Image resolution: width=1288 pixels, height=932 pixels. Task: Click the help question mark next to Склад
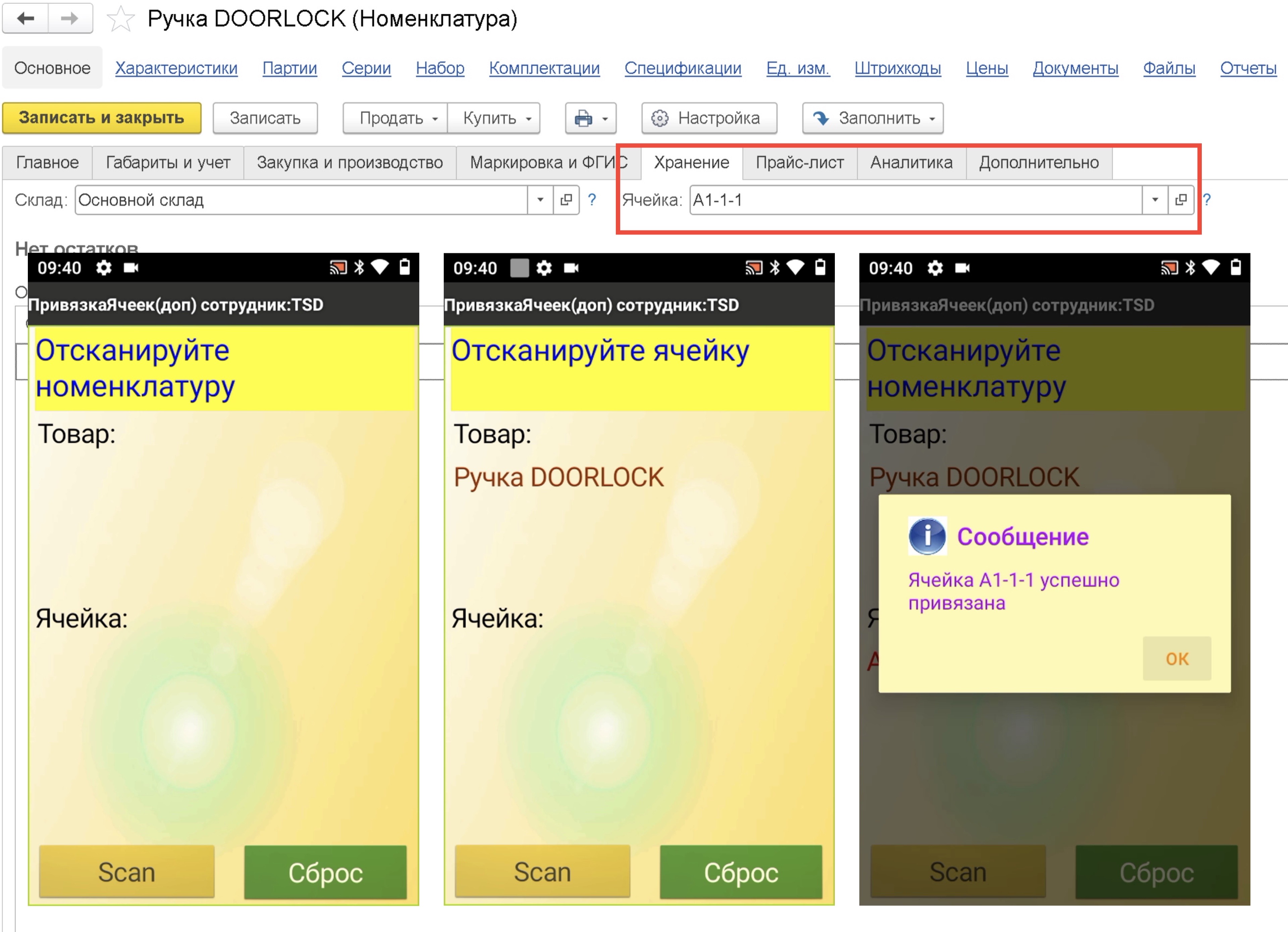coord(592,200)
